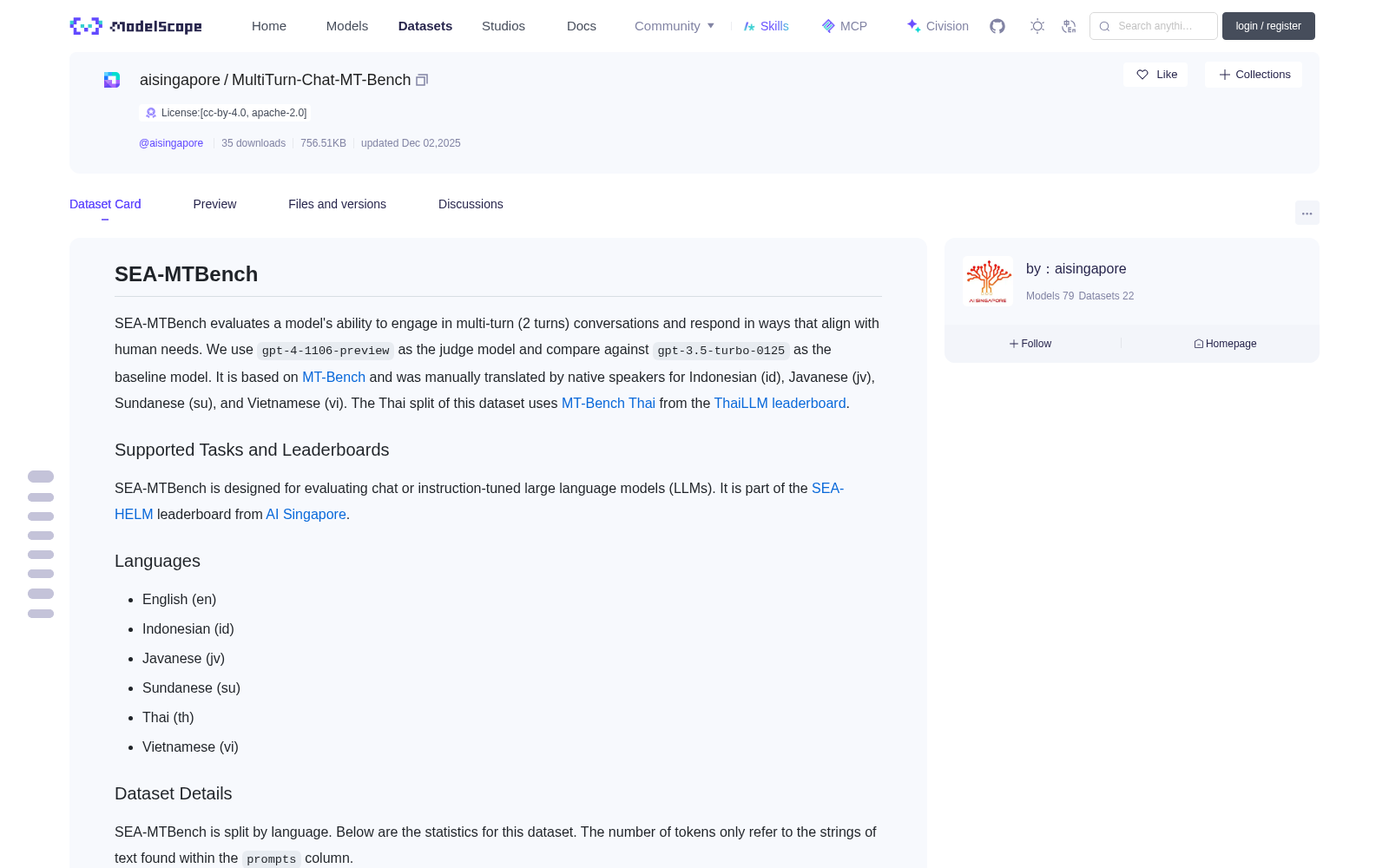This screenshot has height=868, width=1389.
Task: Click the dataset avatar icon beside aisingapore
Action: [112, 80]
